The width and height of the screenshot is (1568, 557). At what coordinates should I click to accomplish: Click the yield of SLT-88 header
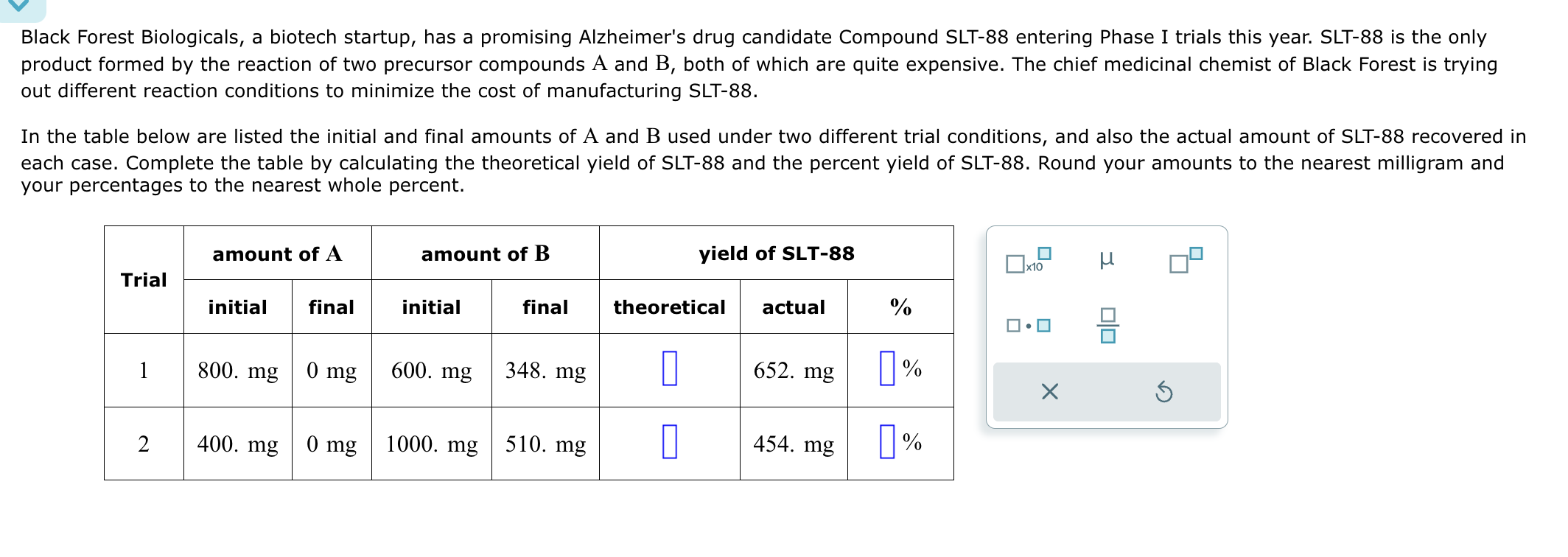coord(776,253)
